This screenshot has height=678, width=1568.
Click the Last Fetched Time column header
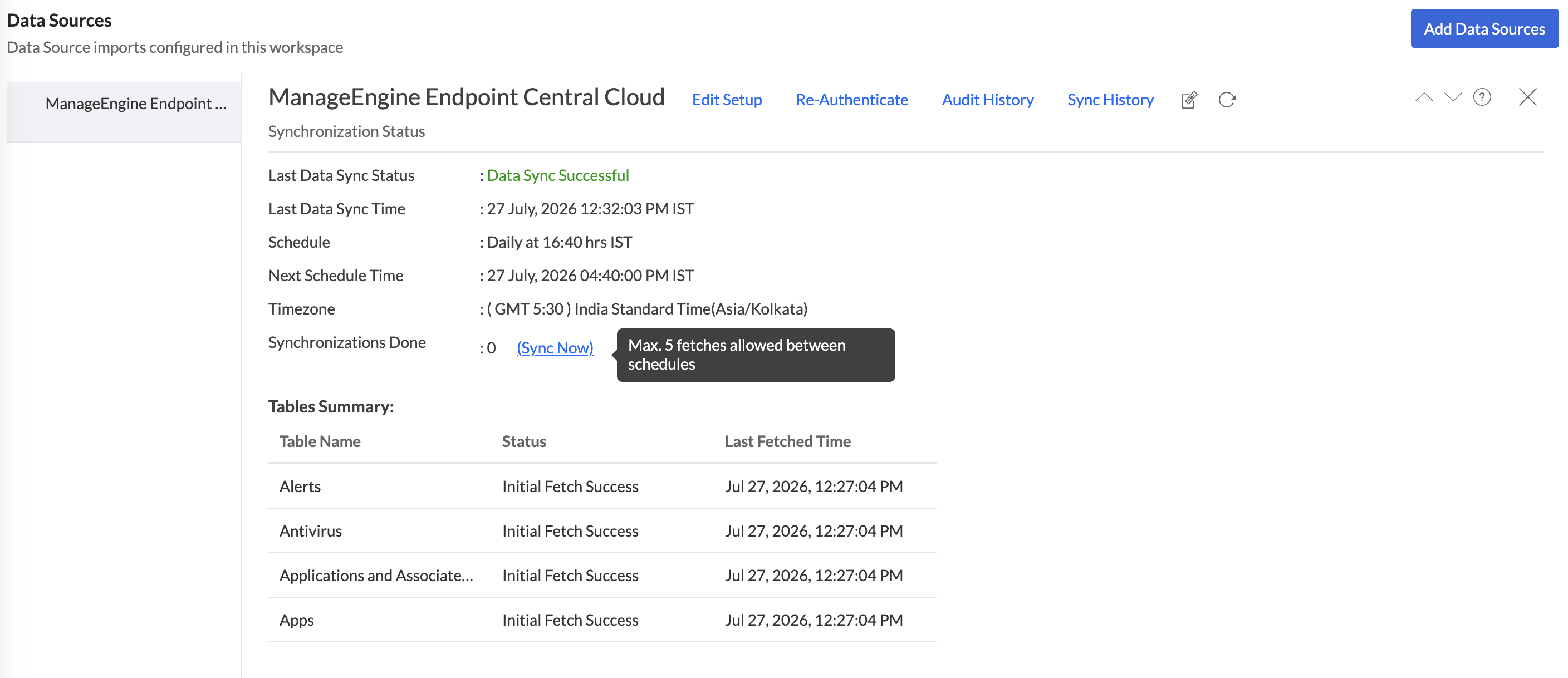coord(788,441)
